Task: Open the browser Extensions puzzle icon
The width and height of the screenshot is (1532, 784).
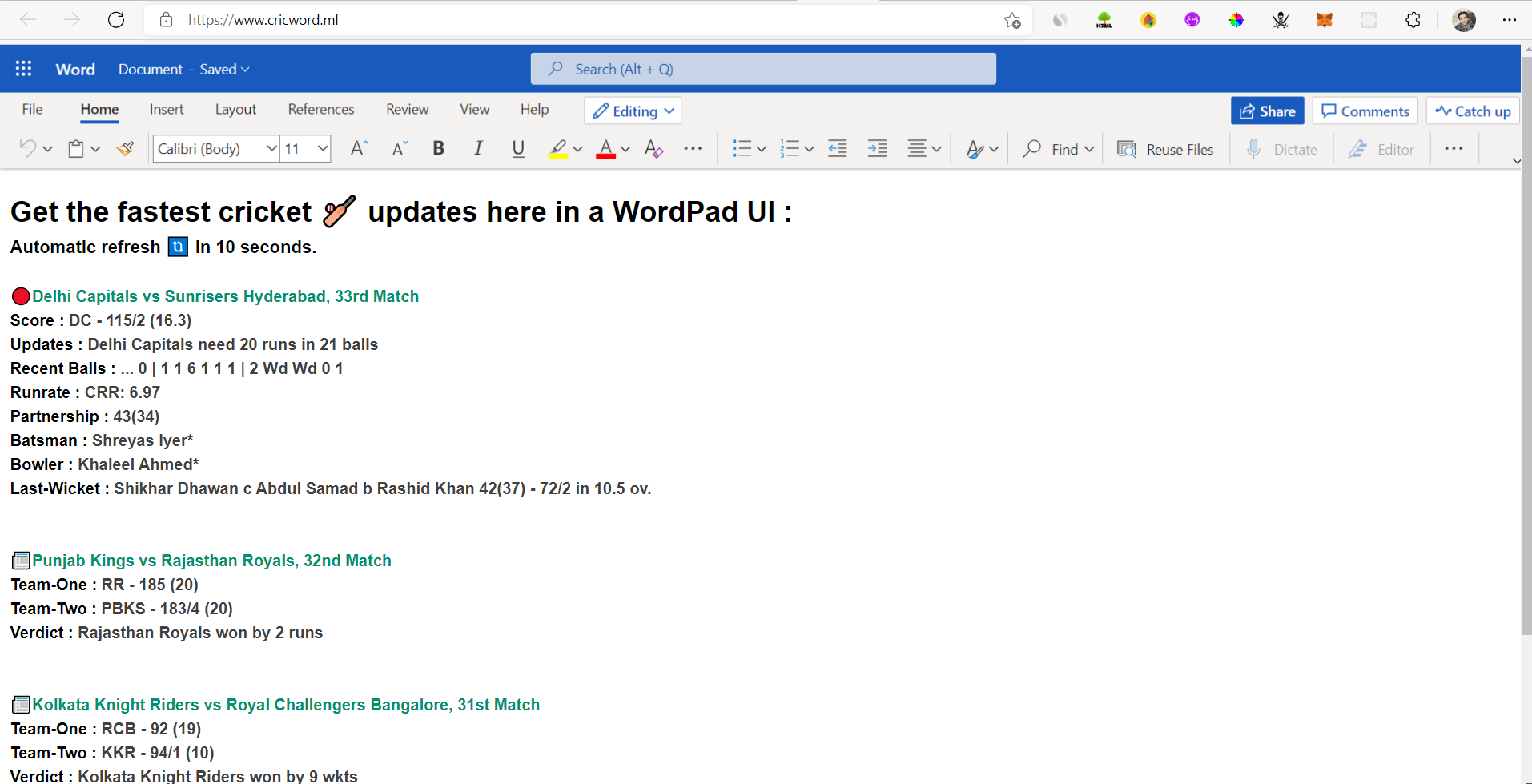Action: point(1413,20)
